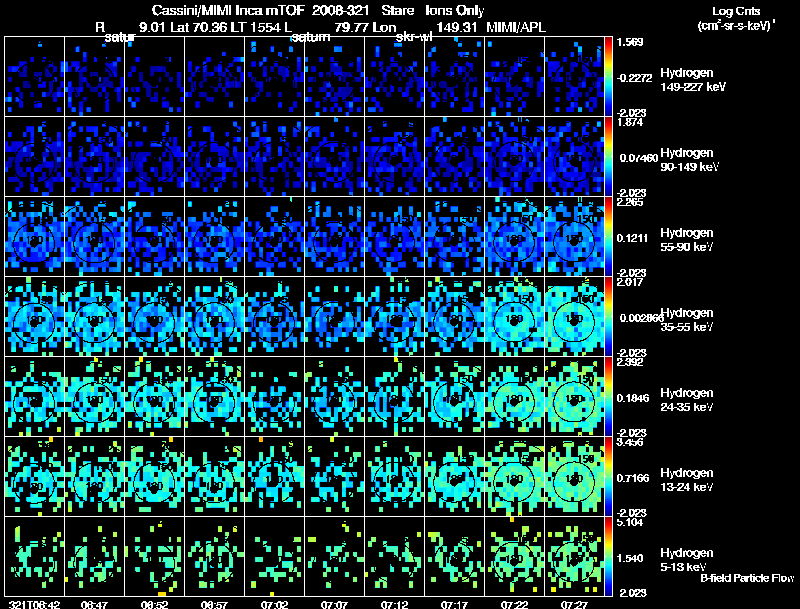This screenshot has height=609, width=800.
Task: Click the color bar beside Hydrogen 149-227 keV
Action: (x=608, y=77)
